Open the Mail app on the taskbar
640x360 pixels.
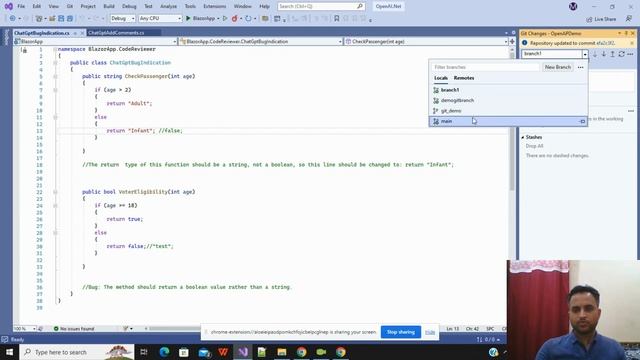pos(204,352)
